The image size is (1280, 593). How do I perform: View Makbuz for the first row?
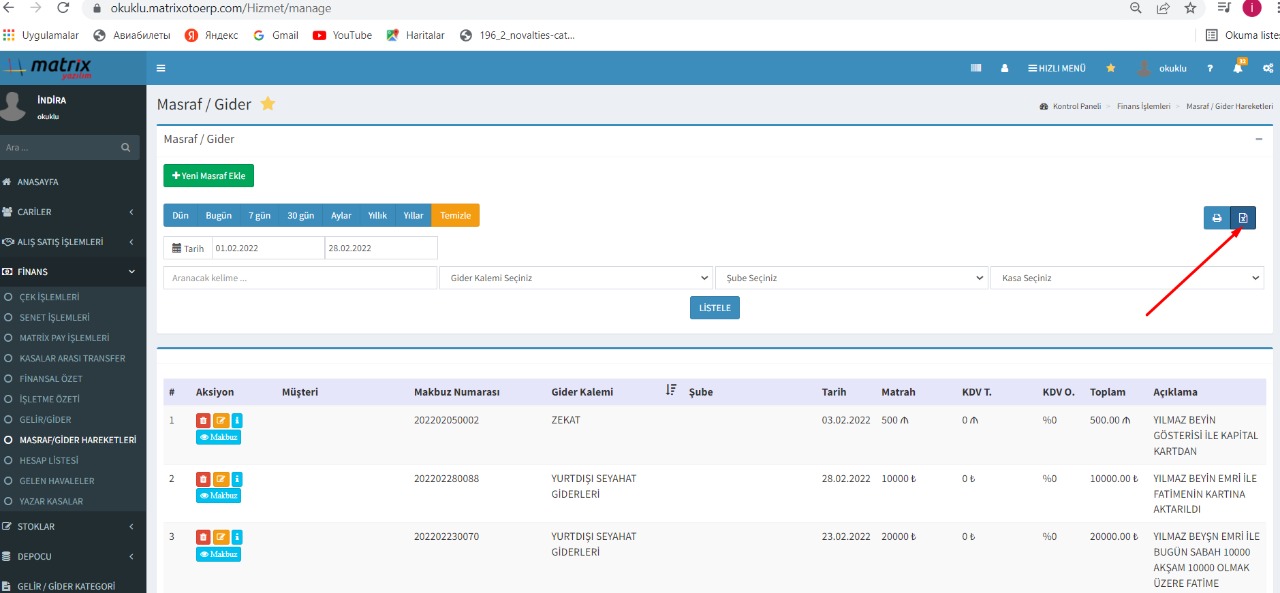[218, 437]
